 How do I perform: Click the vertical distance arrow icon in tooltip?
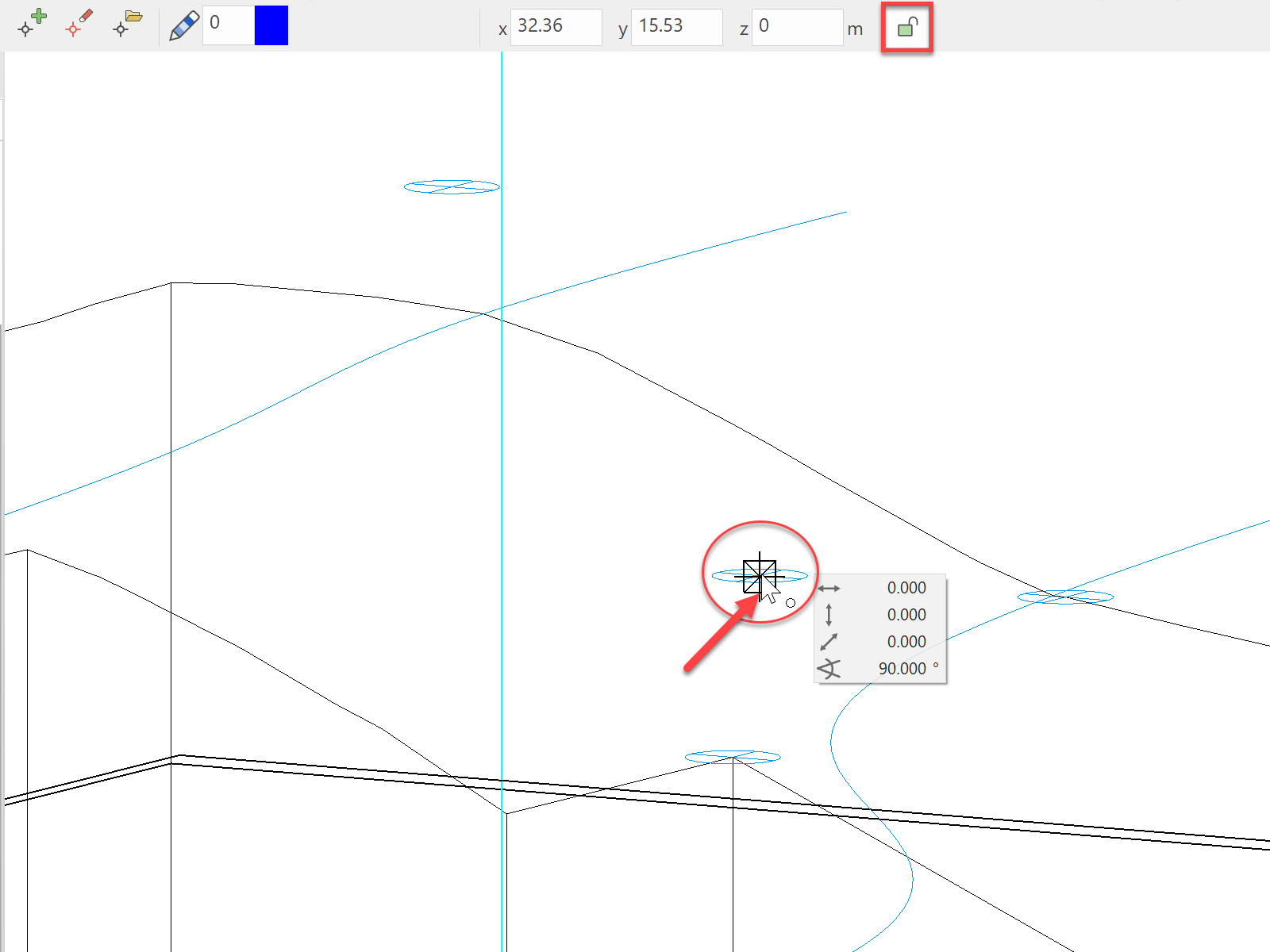(829, 615)
